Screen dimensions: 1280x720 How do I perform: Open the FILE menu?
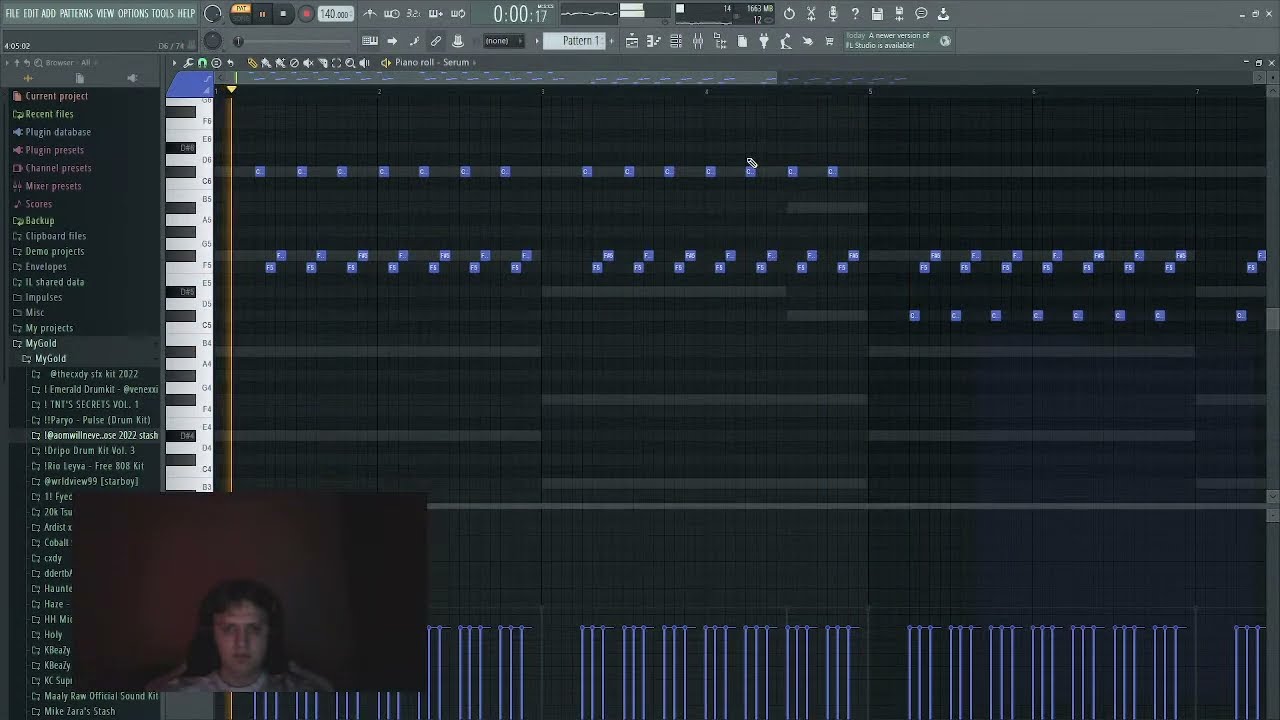point(13,13)
